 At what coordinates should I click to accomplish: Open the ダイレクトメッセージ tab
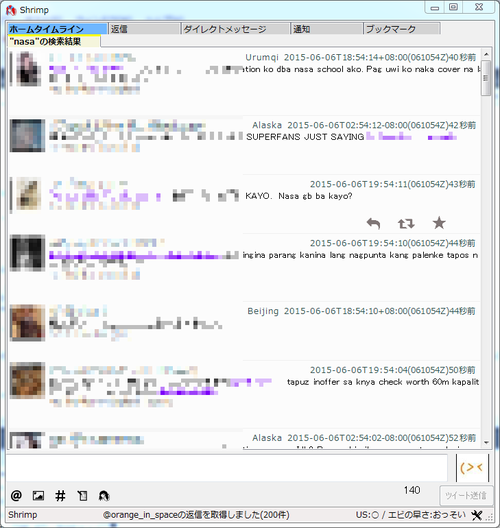tap(235, 29)
